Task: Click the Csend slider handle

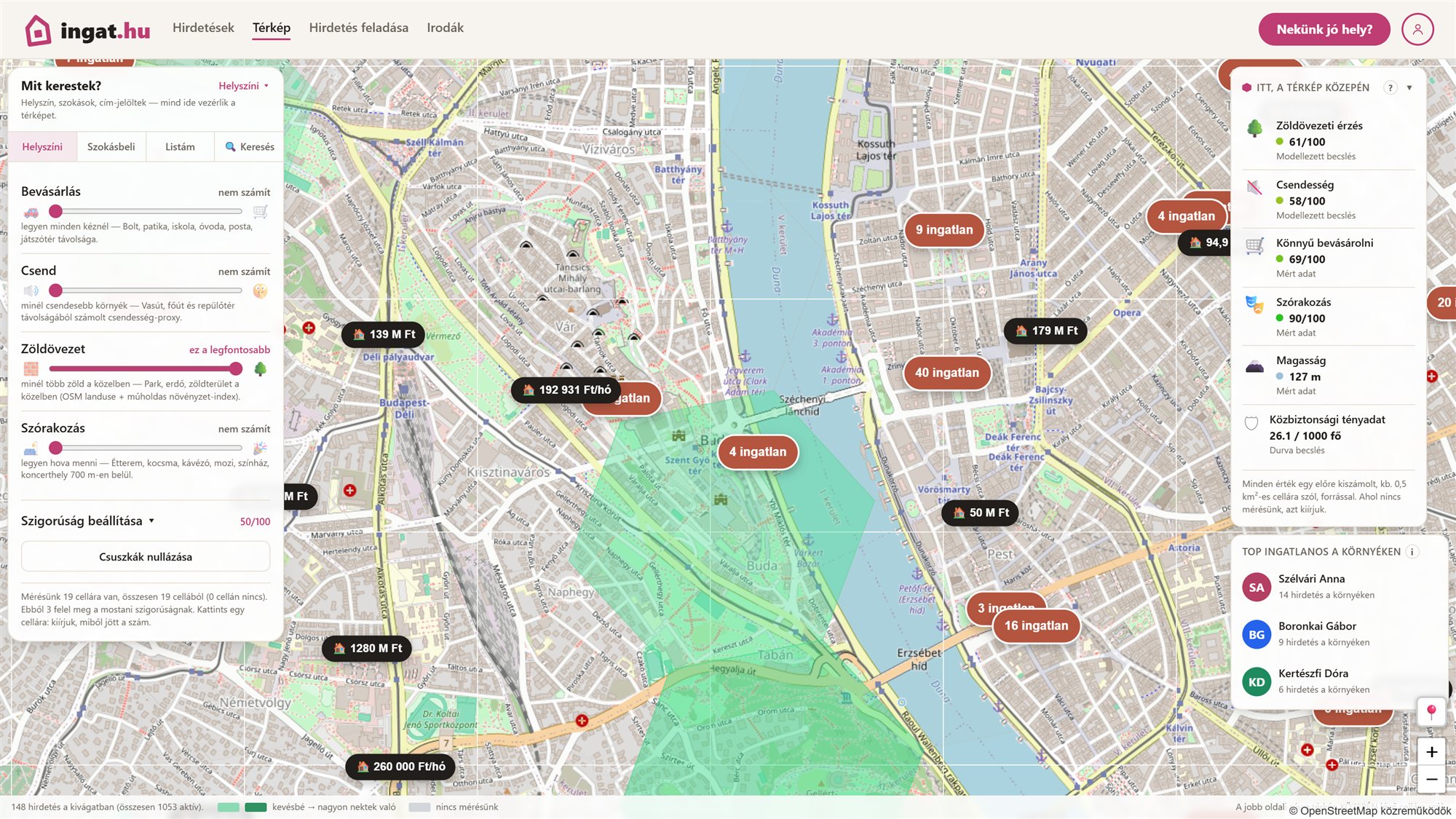Action: pyautogui.click(x=55, y=290)
